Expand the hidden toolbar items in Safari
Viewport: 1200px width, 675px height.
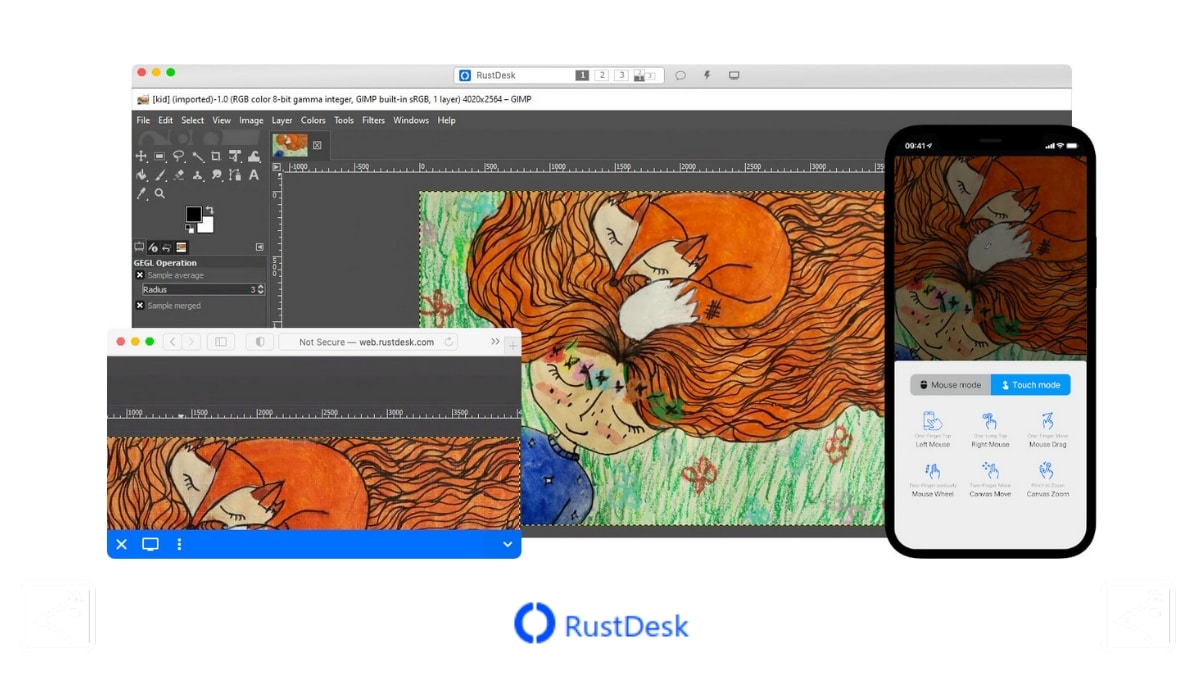tap(495, 340)
